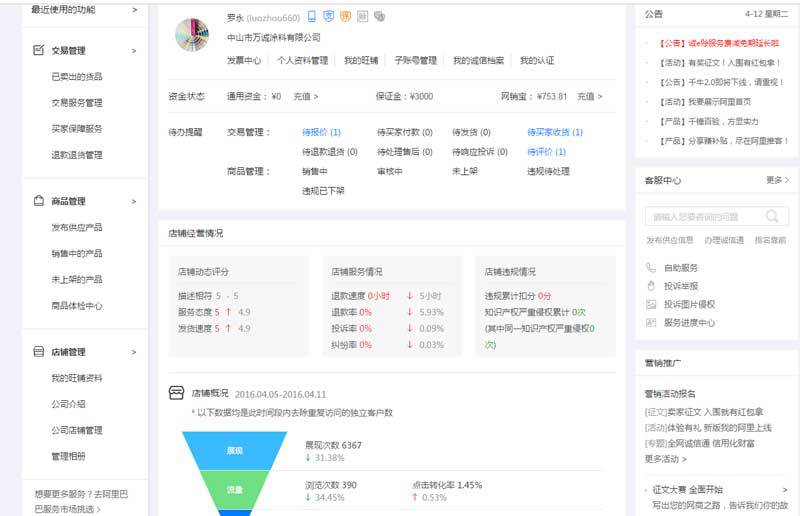Open the user avatar thumbnail

(192, 35)
